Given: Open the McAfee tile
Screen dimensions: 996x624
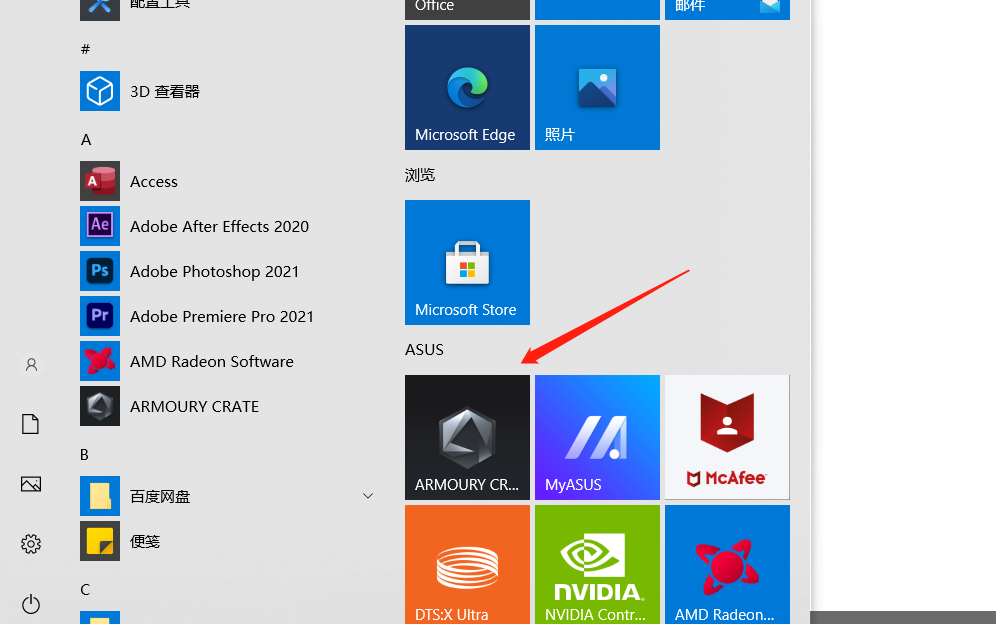Looking at the screenshot, I should 727,437.
